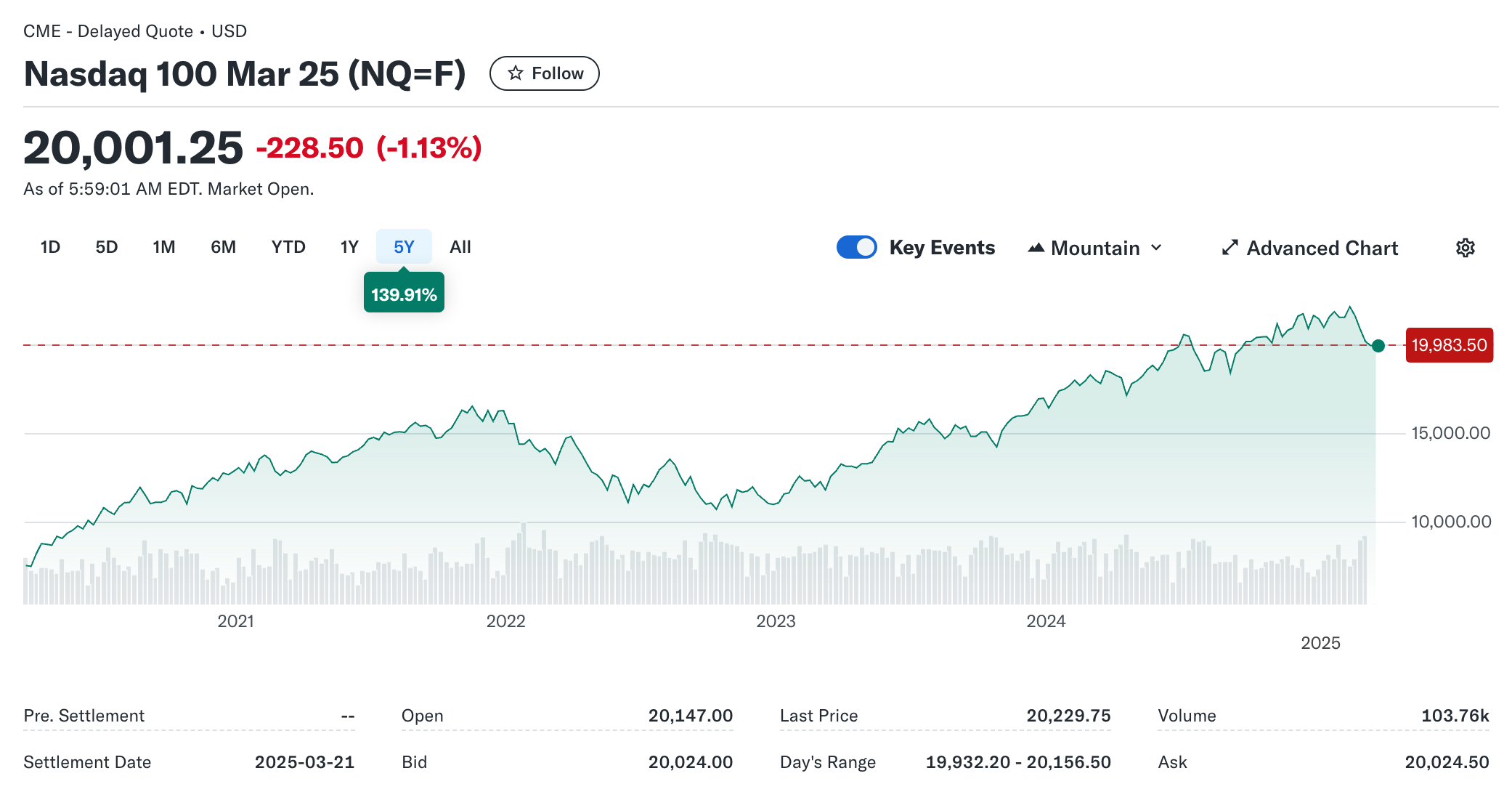Switch to the 1M range
This screenshot has width=1512, height=792.
164,247
